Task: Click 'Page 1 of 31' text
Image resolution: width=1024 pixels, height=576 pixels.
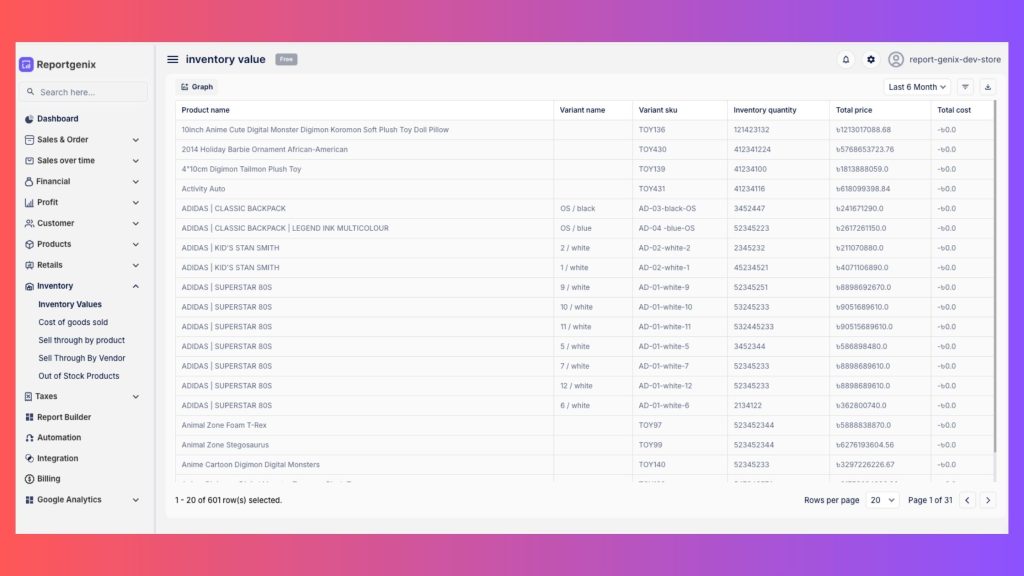Action: [930, 500]
